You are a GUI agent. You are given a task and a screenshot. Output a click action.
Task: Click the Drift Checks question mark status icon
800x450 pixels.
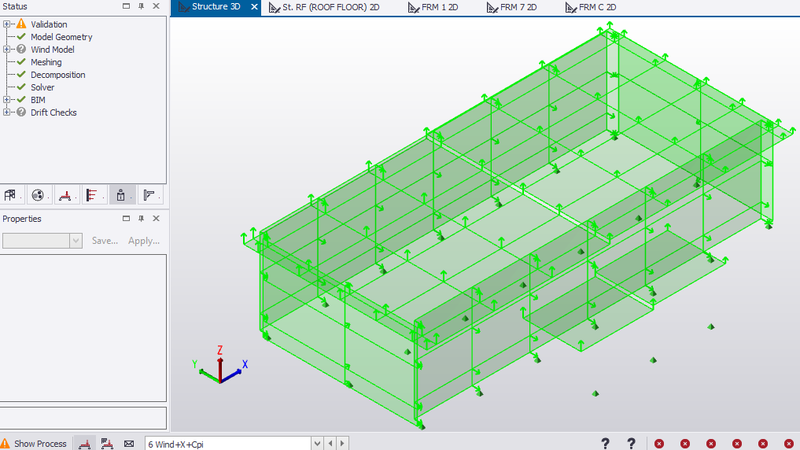[21, 112]
